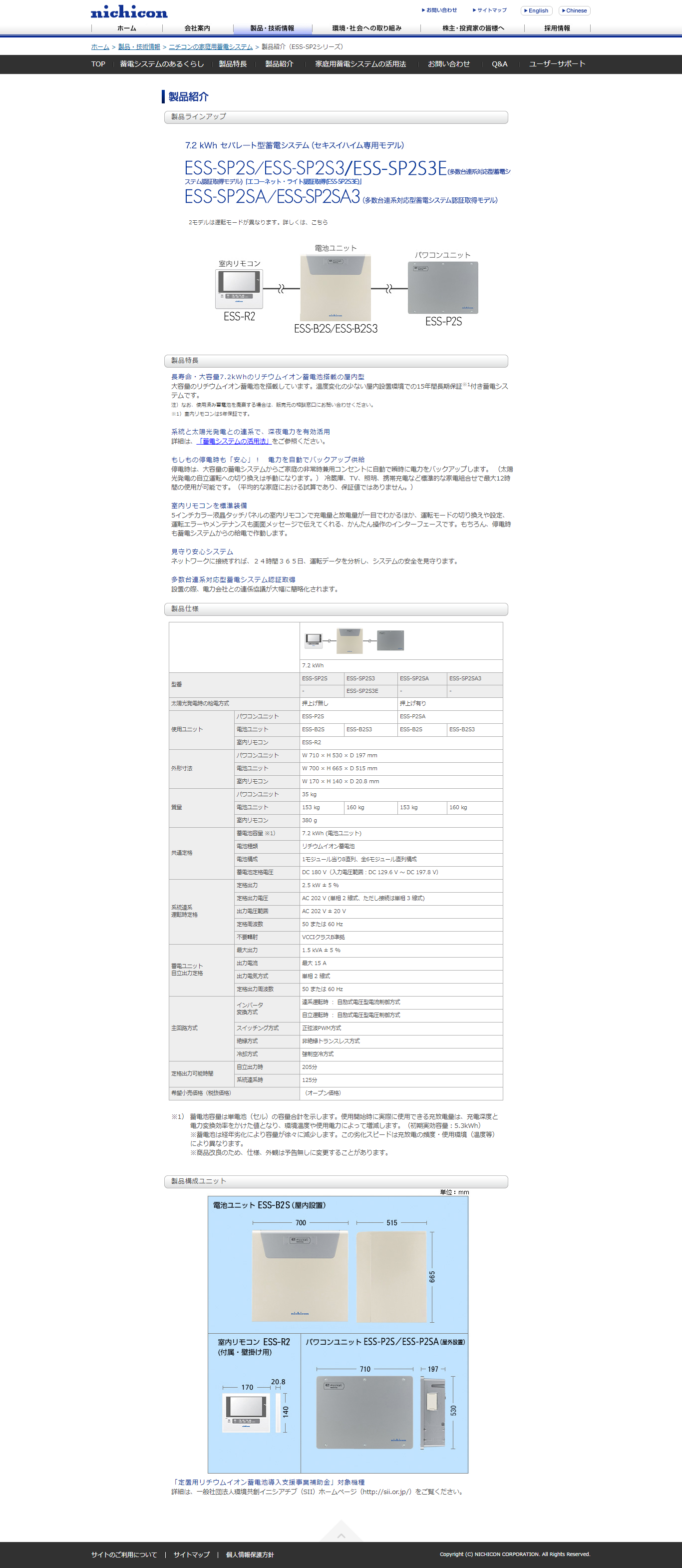
Task: Click the ESS-B2S battery unit dimension diagram
Action: click(x=339, y=1264)
